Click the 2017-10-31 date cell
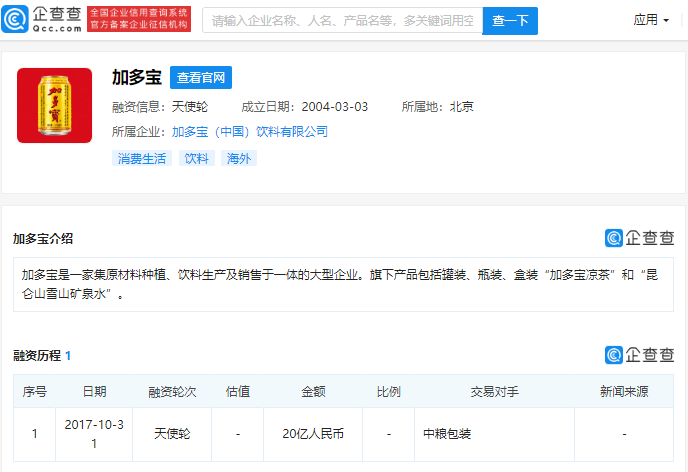Screen dimensions: 688x472 94,434
